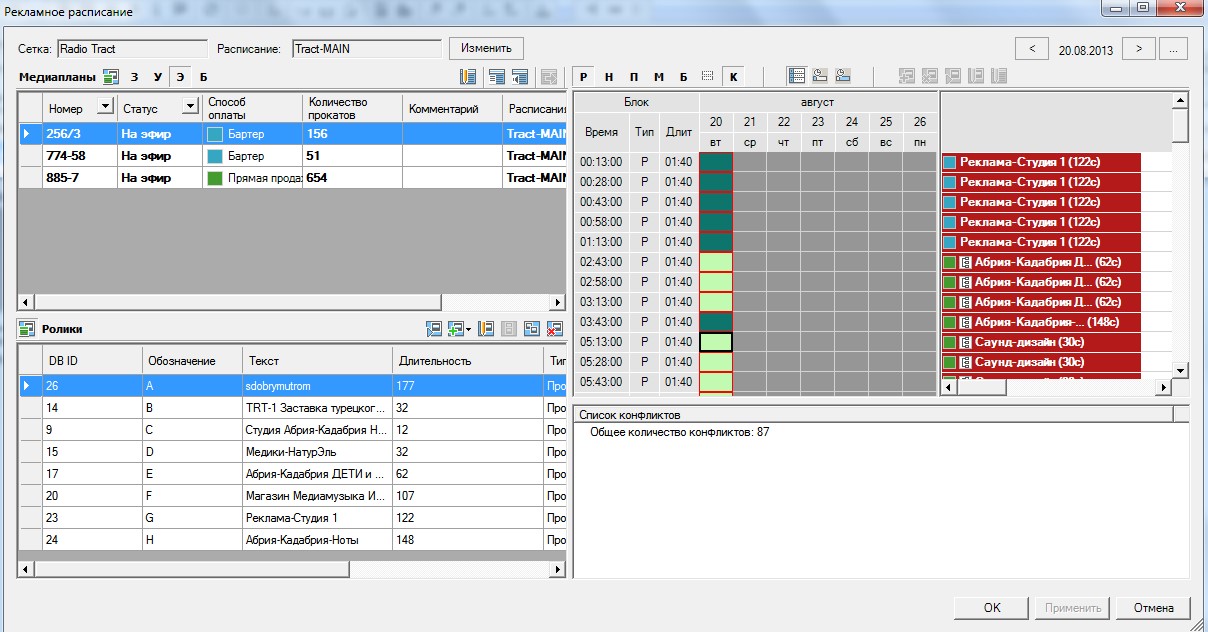Viewport: 1208px width, 632px height.
Task: Click the third greyed placement icon
Action: coord(953,76)
